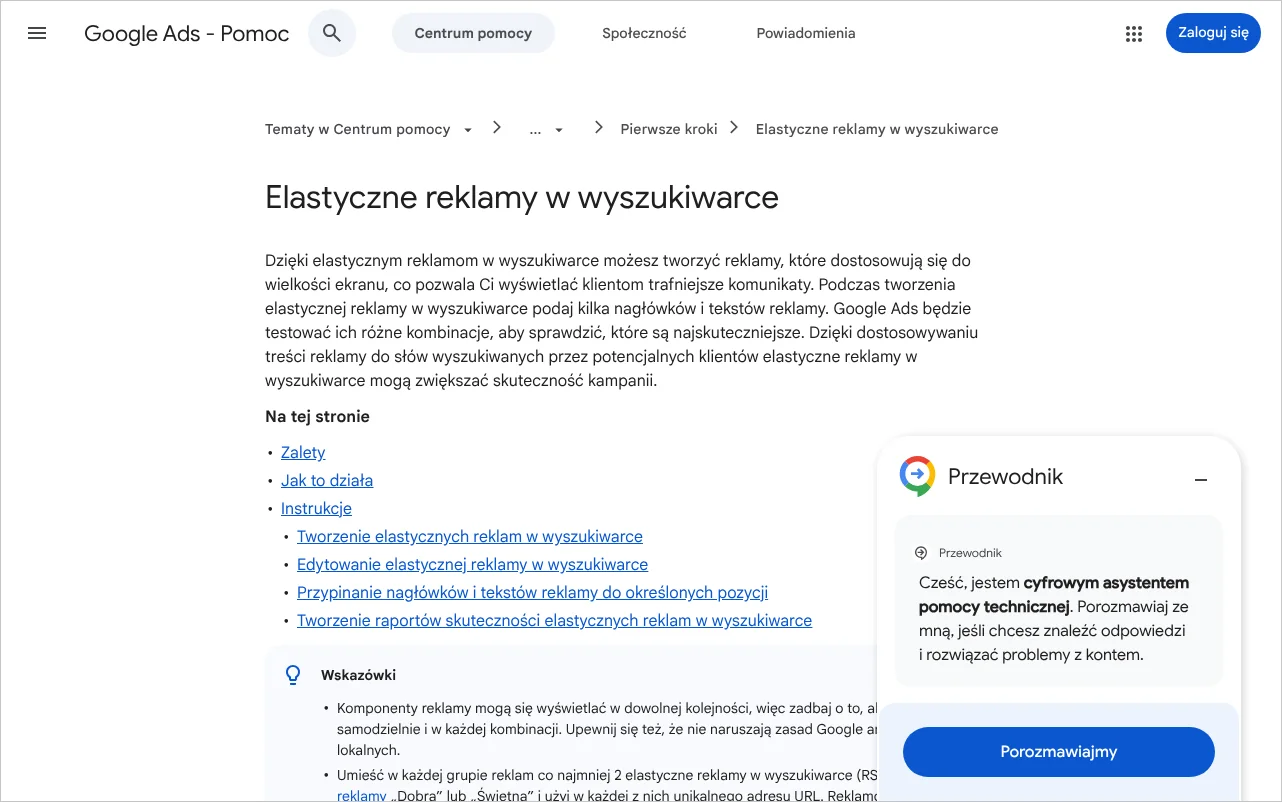
Task: Jump to Jak to działa link
Action: pyautogui.click(x=327, y=480)
